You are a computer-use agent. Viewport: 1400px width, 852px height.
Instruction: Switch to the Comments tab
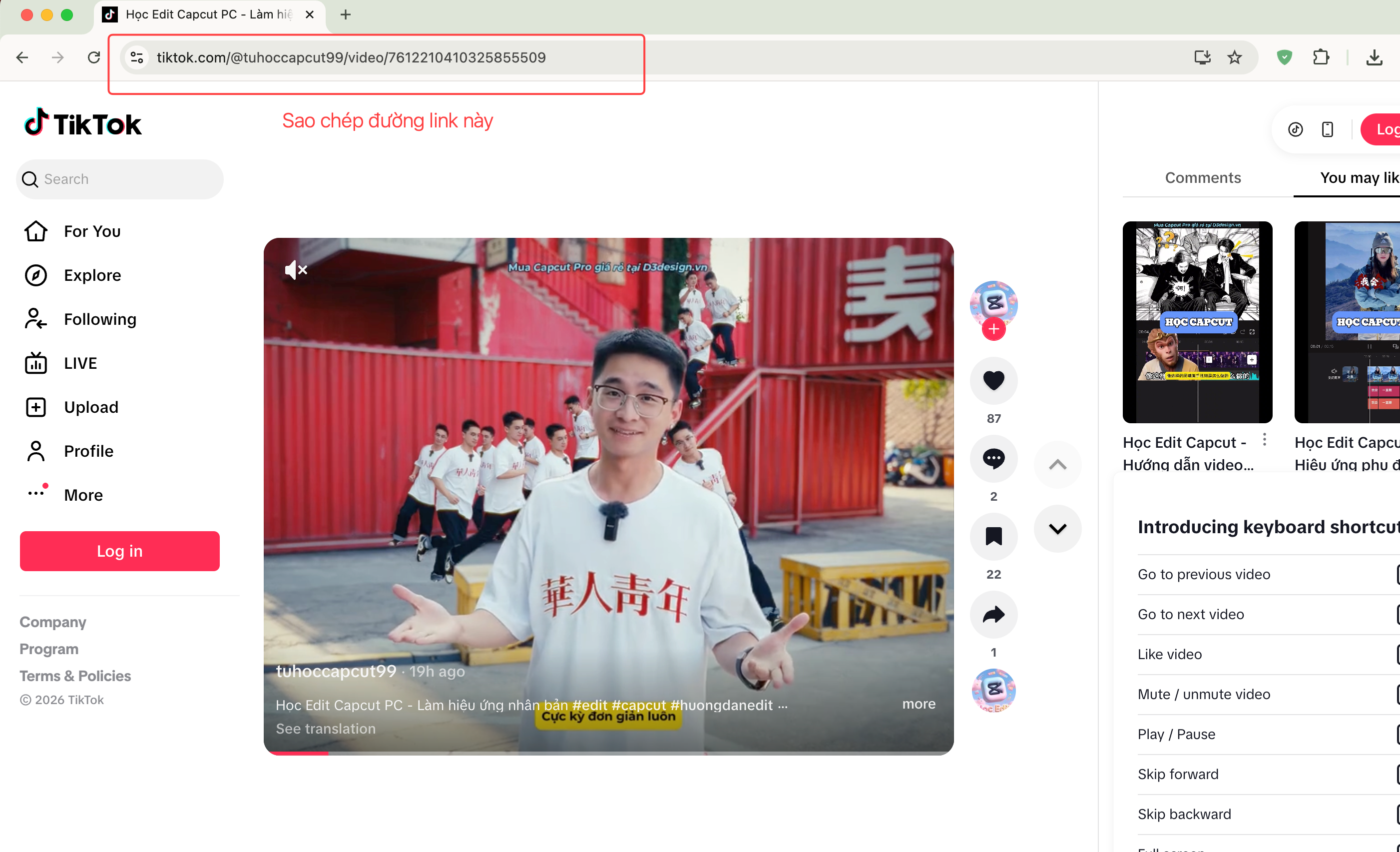pos(1203,178)
